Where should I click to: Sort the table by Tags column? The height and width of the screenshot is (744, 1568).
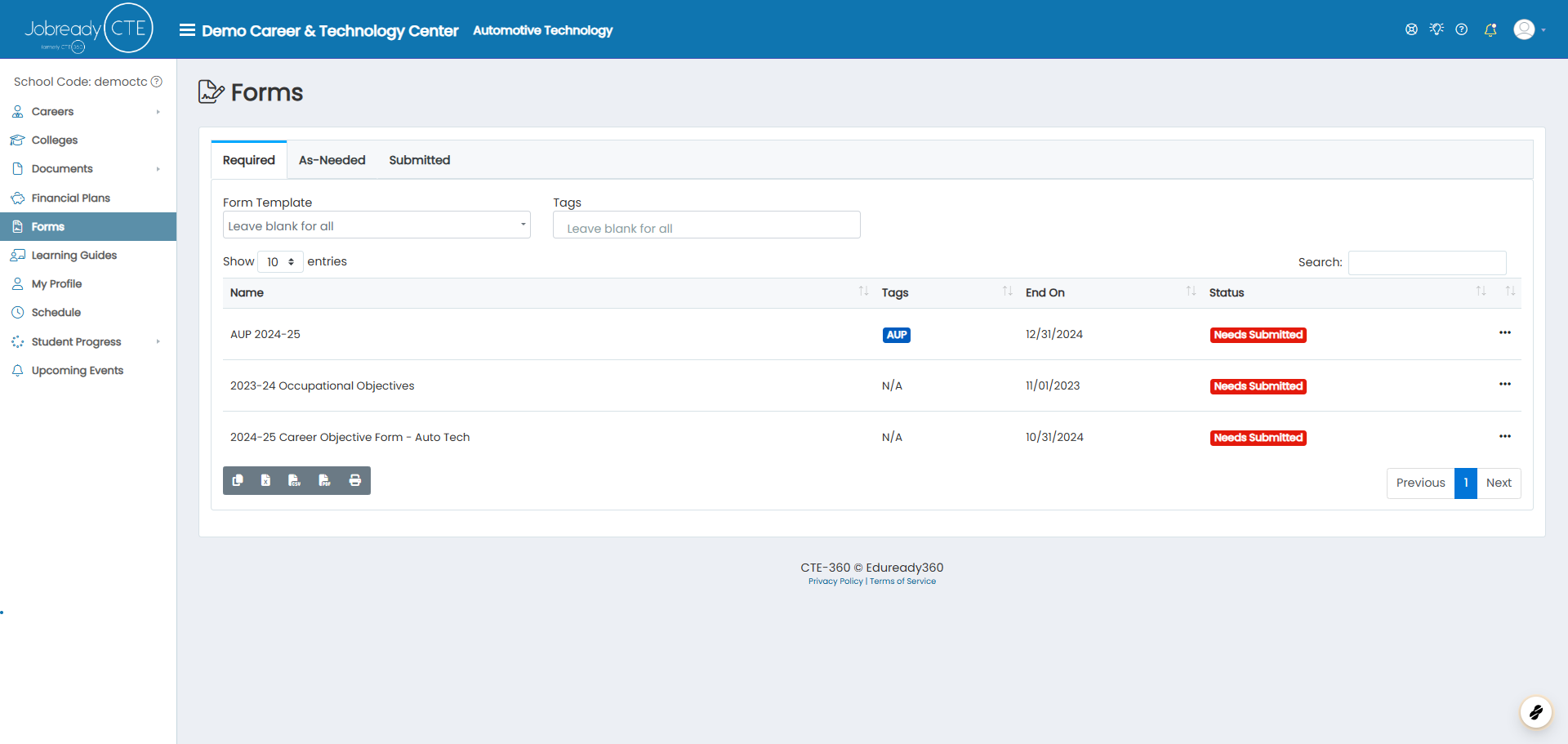point(947,292)
